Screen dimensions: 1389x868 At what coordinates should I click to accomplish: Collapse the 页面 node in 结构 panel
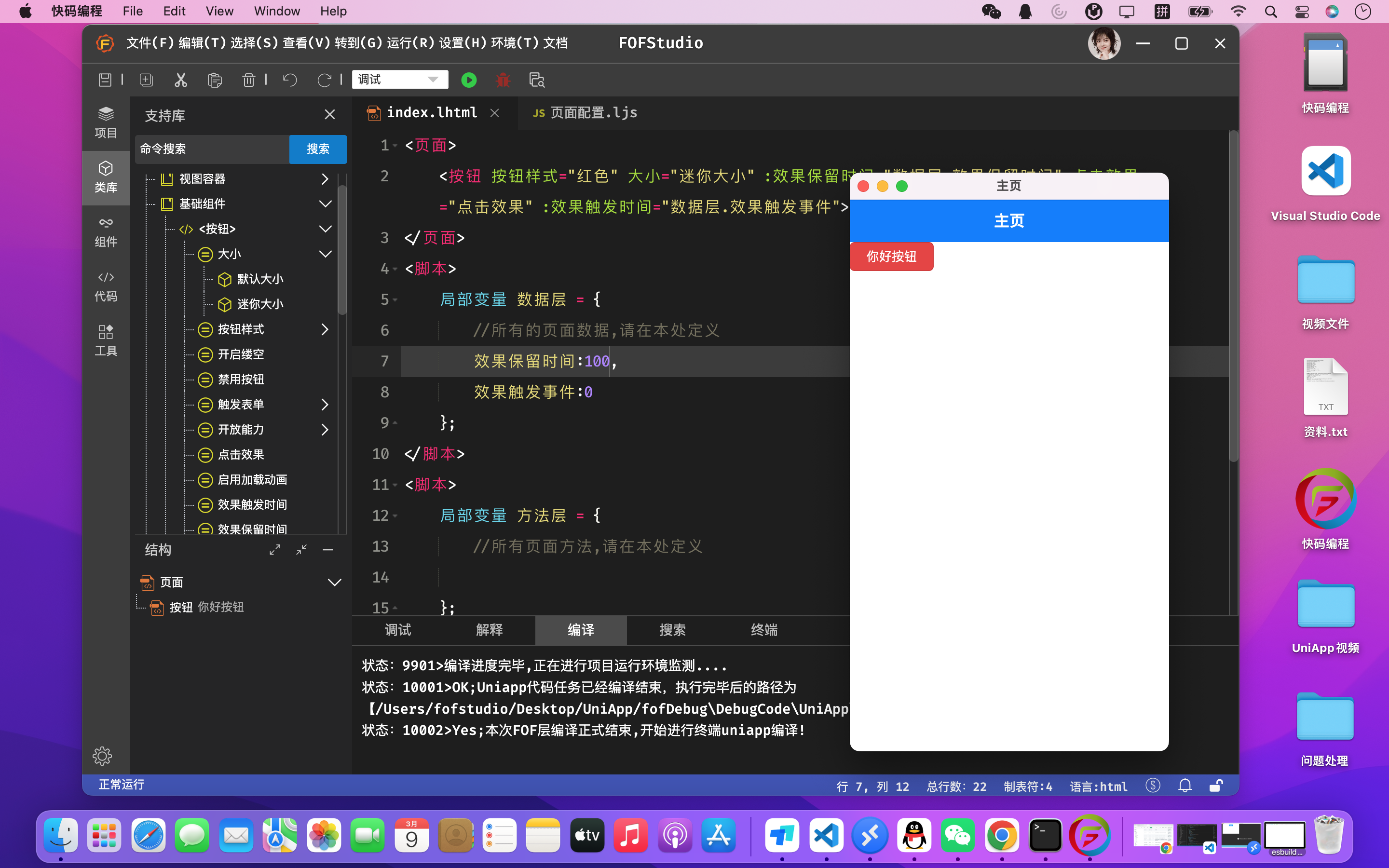point(334,582)
